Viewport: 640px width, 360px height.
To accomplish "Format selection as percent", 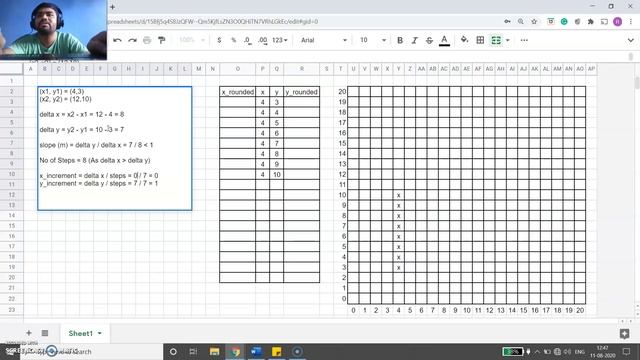I will pyautogui.click(x=233, y=40).
